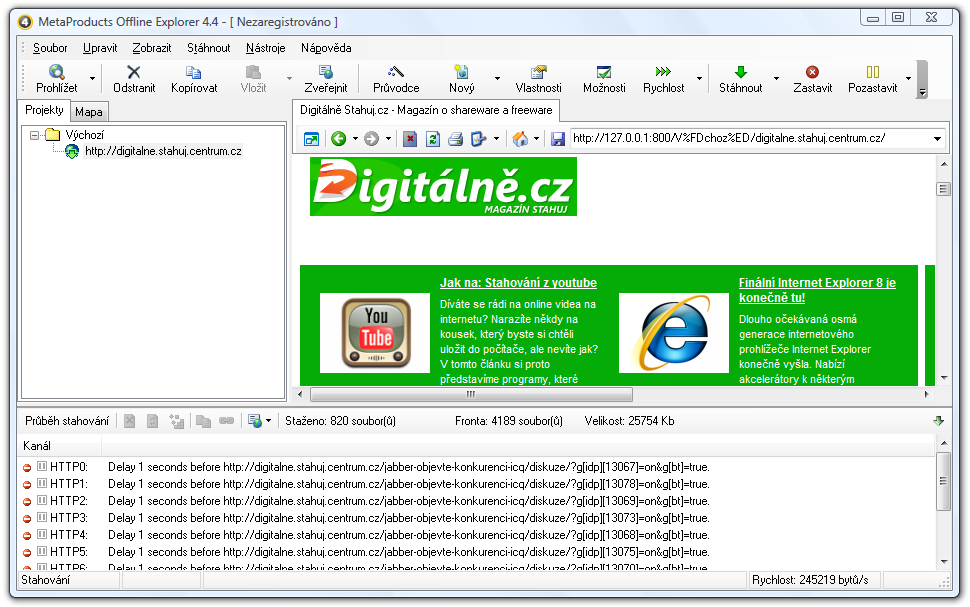The width and height of the screenshot is (970, 607).
Task: Click Zveřejnit publish tool
Action: click(325, 79)
